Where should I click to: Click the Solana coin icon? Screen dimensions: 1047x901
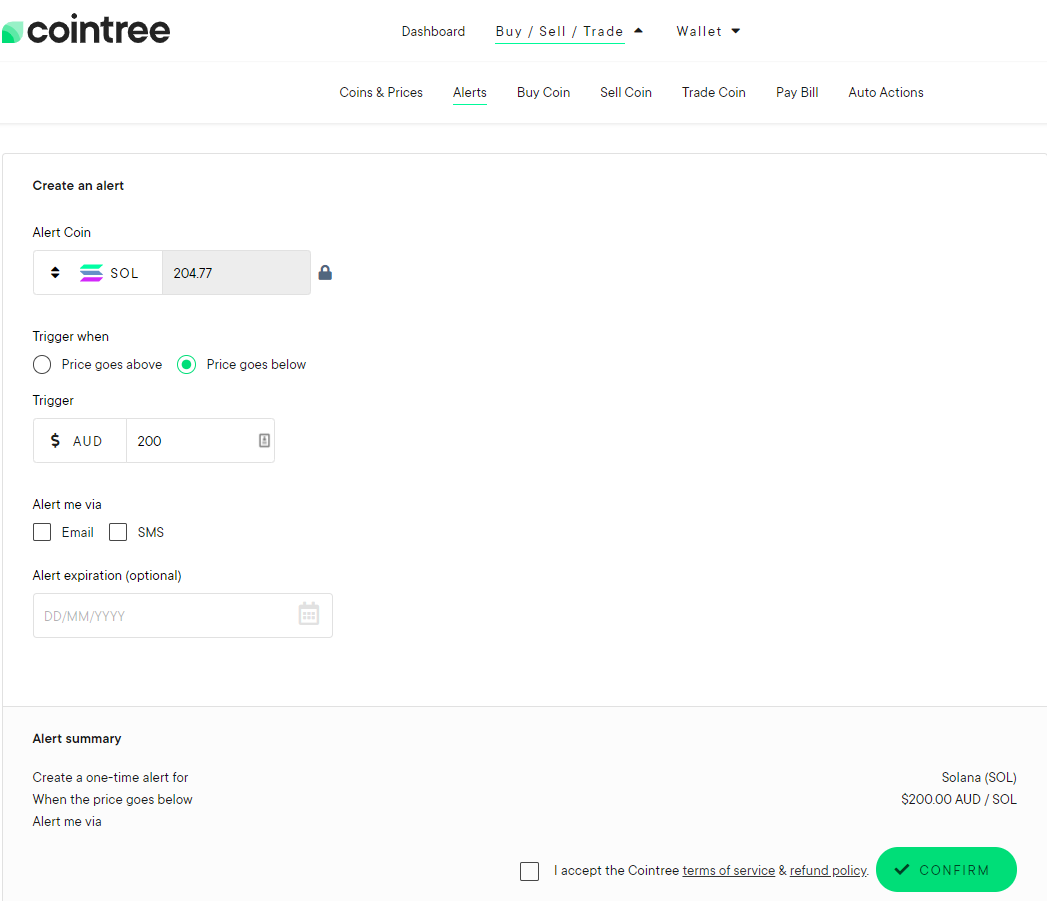click(x=91, y=273)
